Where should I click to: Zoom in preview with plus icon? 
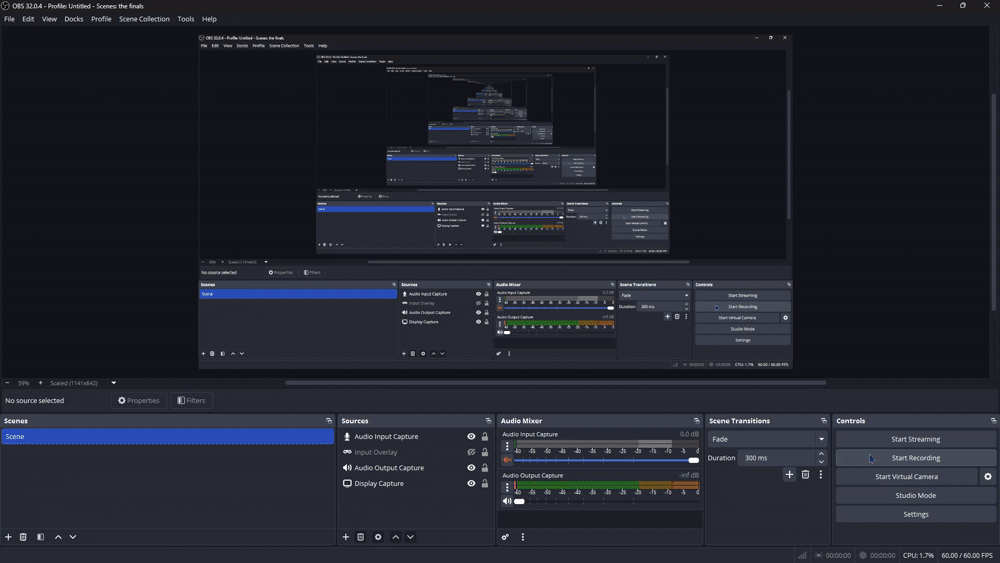point(40,383)
